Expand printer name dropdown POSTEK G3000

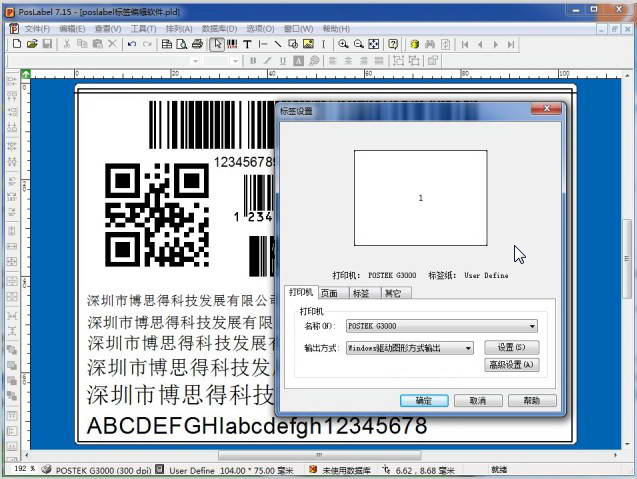[x=532, y=326]
